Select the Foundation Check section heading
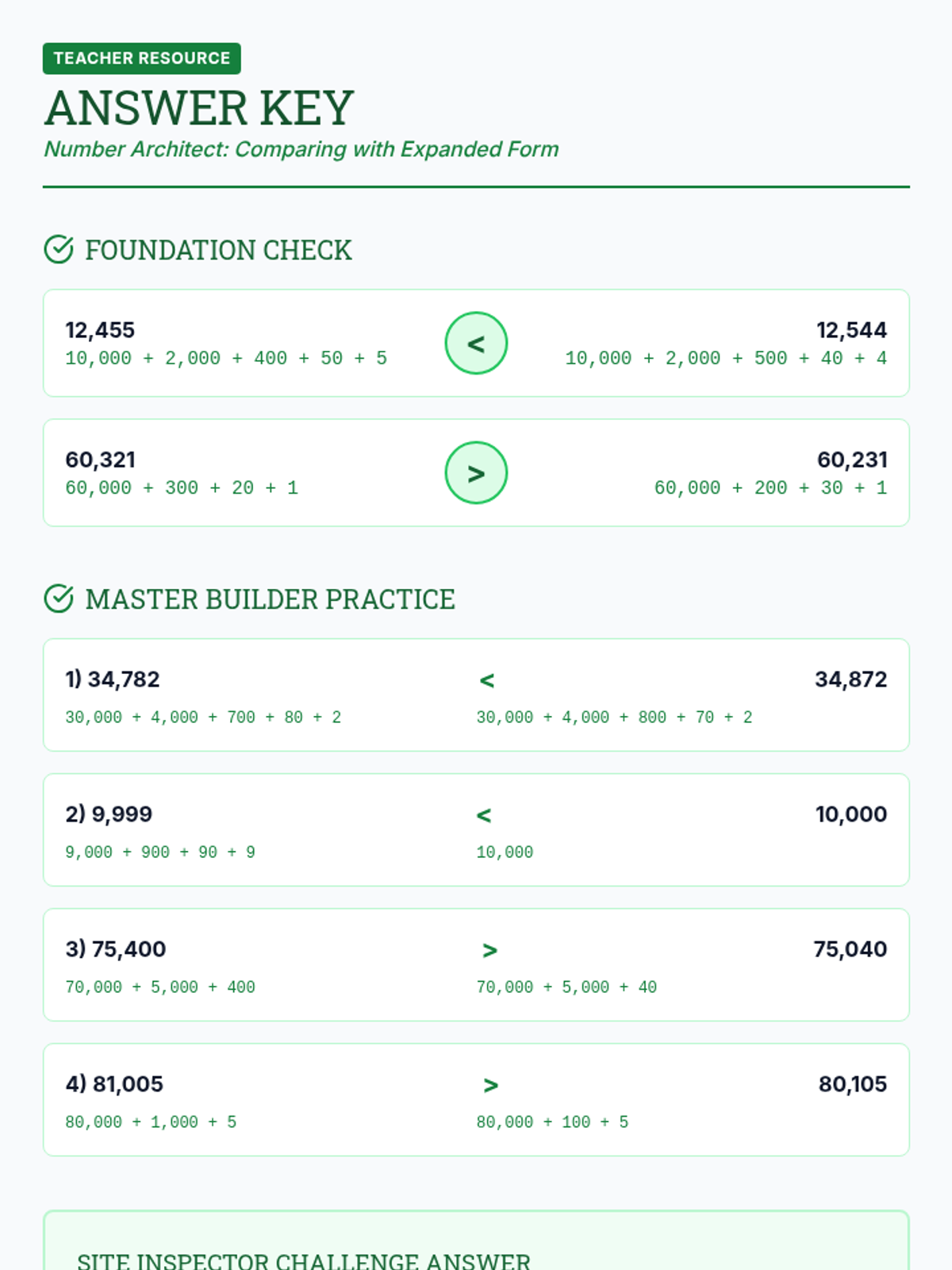The image size is (952, 1270). (218, 250)
